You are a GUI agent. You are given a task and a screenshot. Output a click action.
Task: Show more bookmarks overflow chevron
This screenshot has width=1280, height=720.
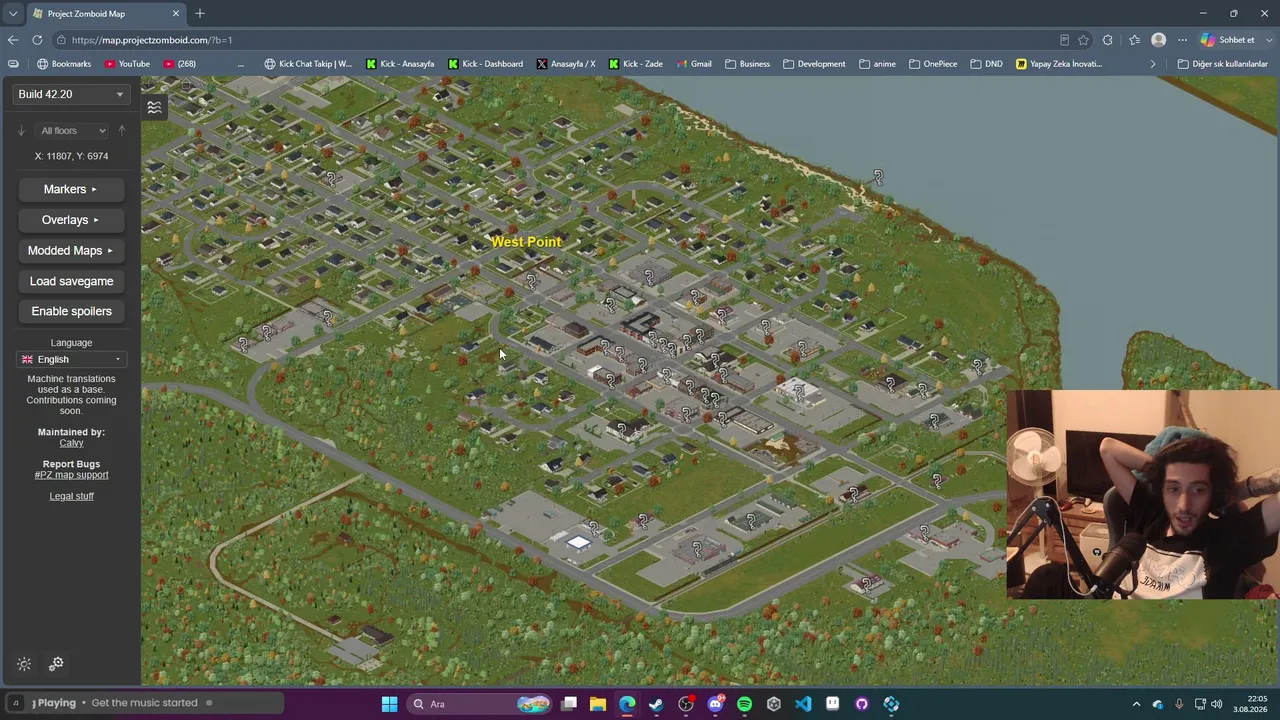pyautogui.click(x=1152, y=64)
